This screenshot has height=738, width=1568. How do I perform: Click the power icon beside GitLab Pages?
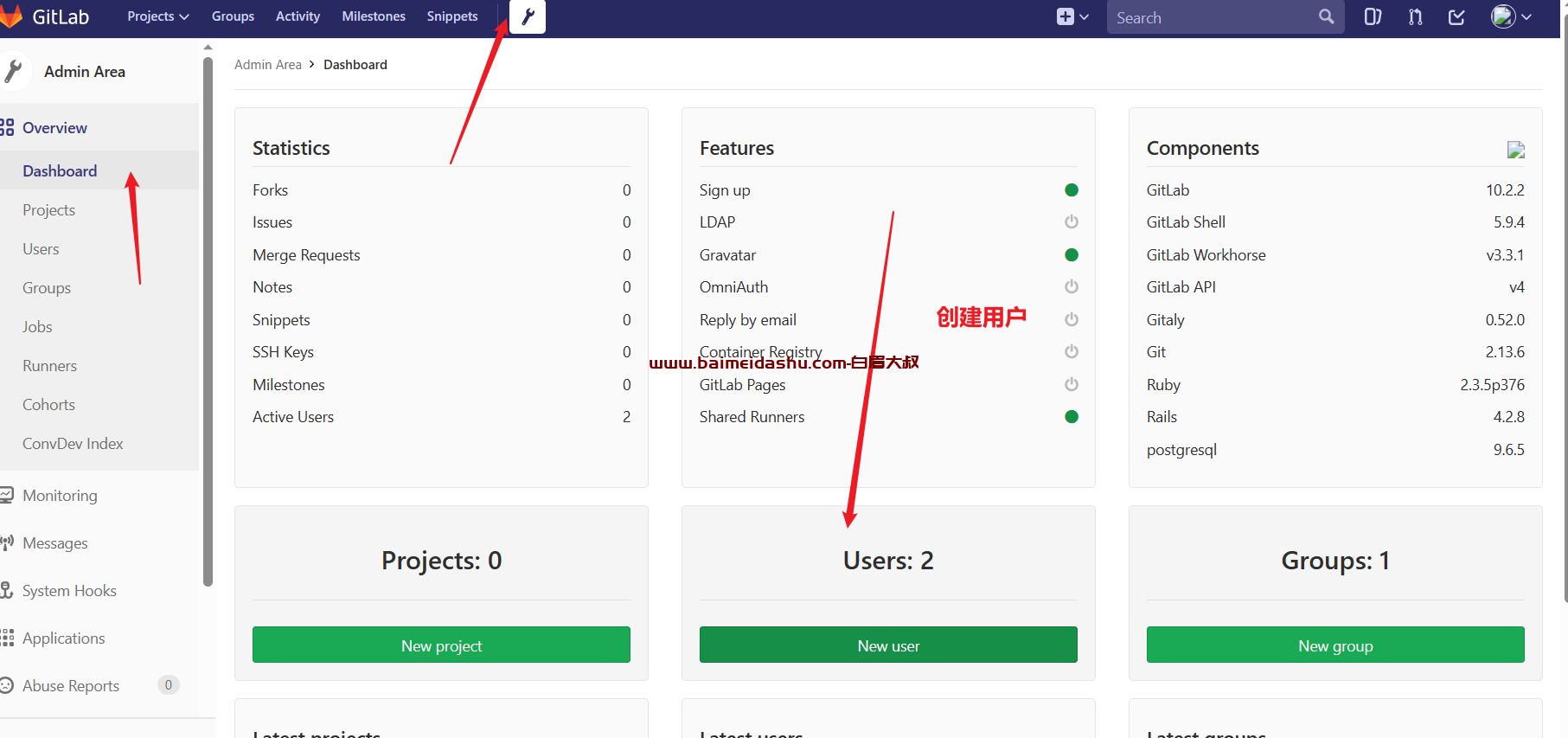coord(1072,385)
